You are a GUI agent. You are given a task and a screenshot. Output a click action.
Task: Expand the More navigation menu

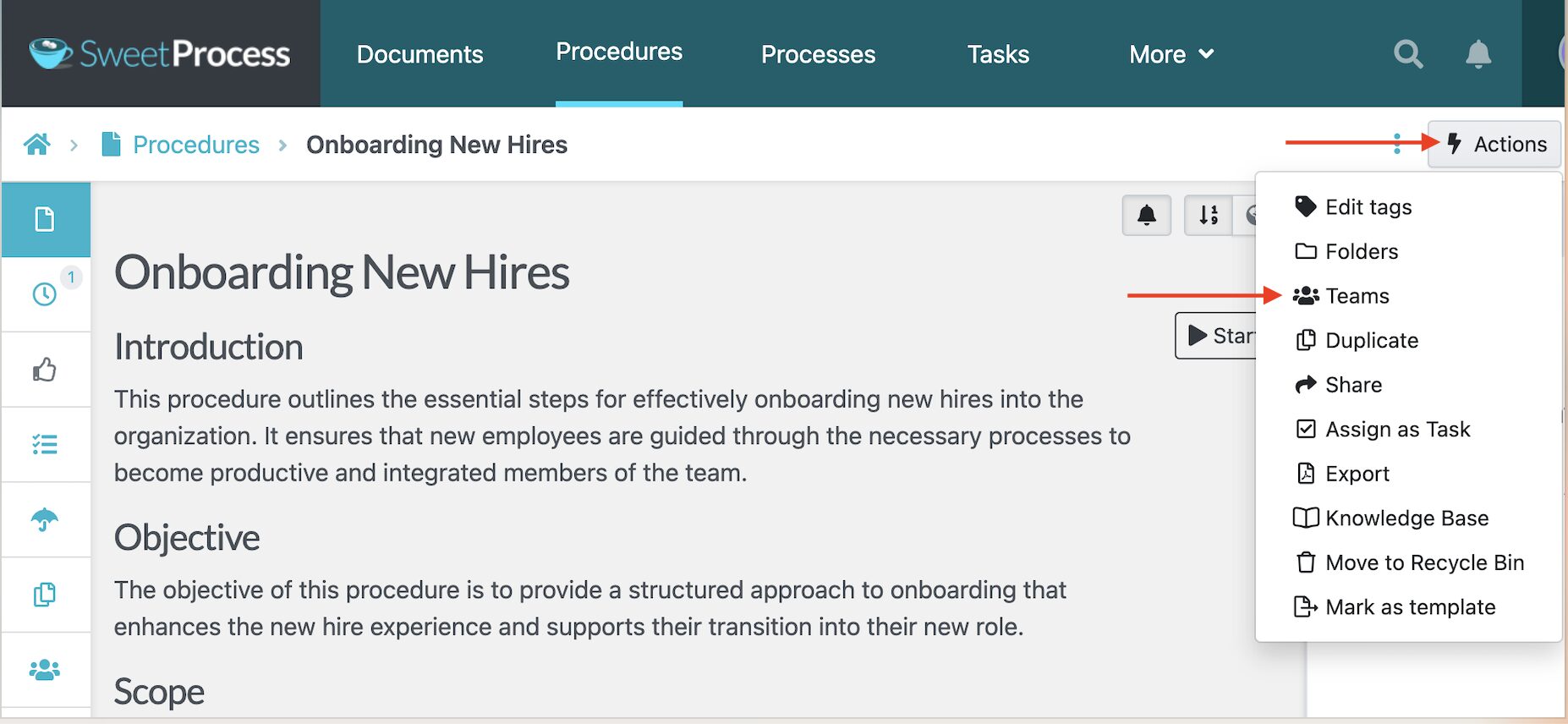click(1171, 53)
